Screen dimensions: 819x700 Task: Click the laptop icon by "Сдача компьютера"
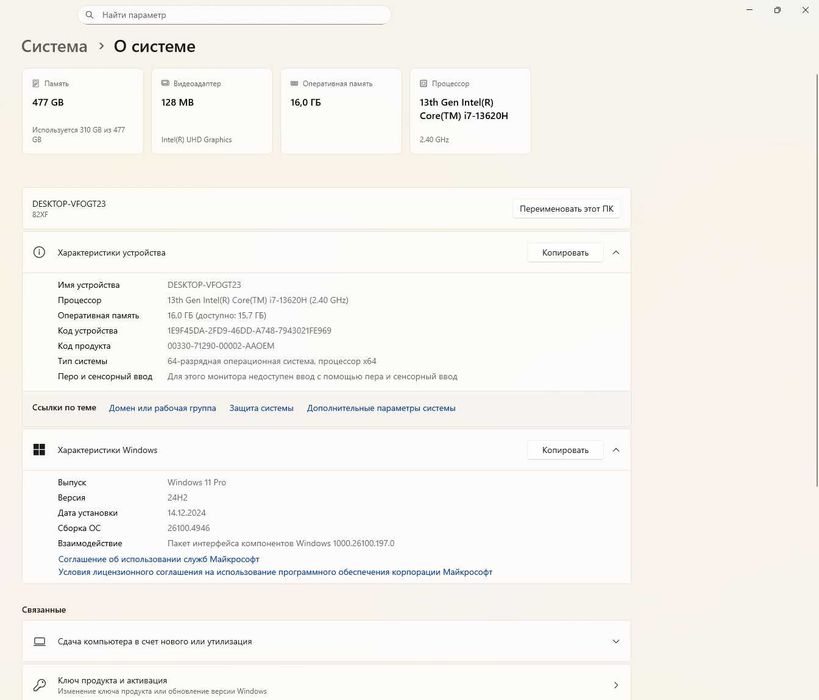(39, 641)
